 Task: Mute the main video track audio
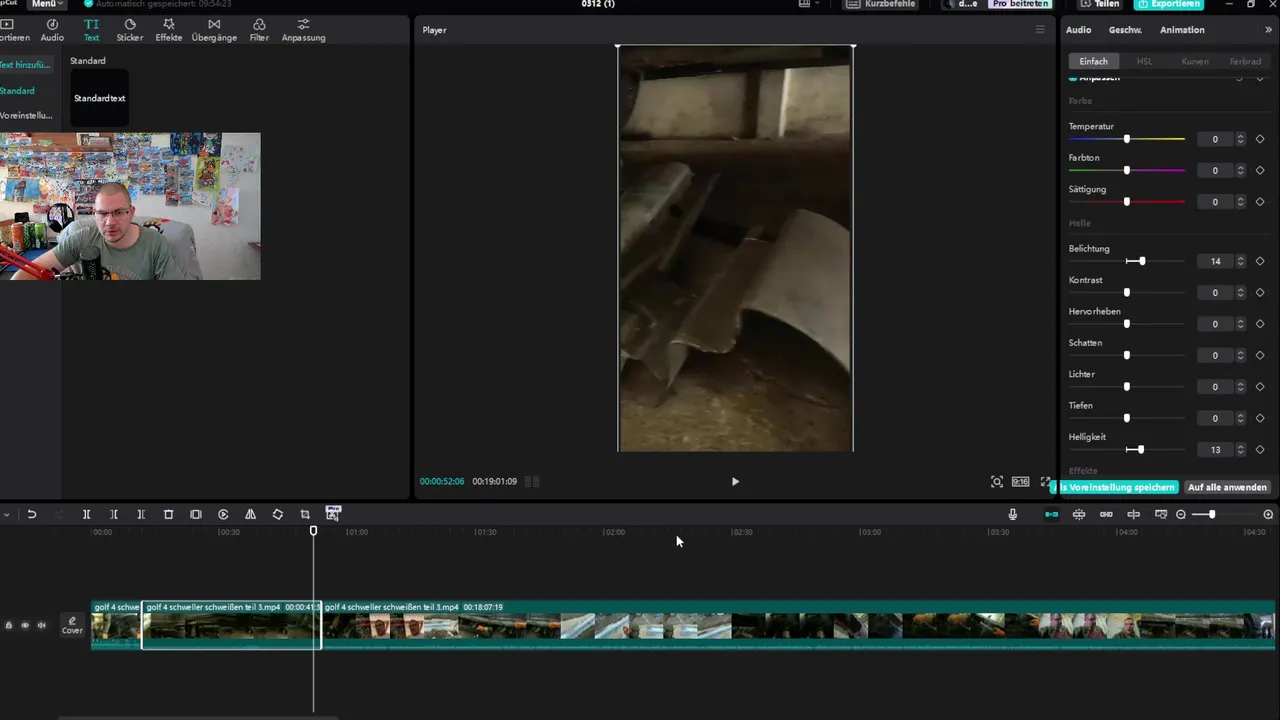point(41,626)
